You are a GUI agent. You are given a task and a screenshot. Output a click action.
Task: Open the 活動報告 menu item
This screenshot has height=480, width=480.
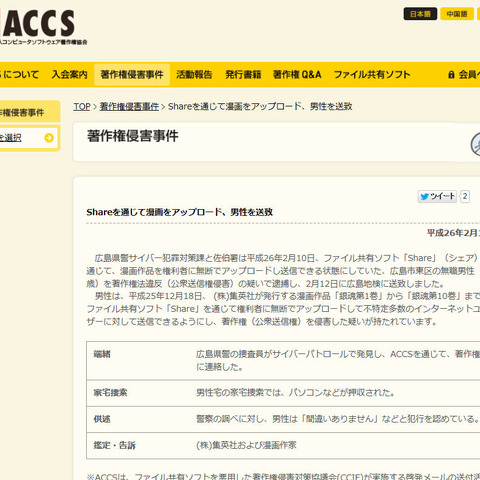pyautogui.click(x=194, y=74)
